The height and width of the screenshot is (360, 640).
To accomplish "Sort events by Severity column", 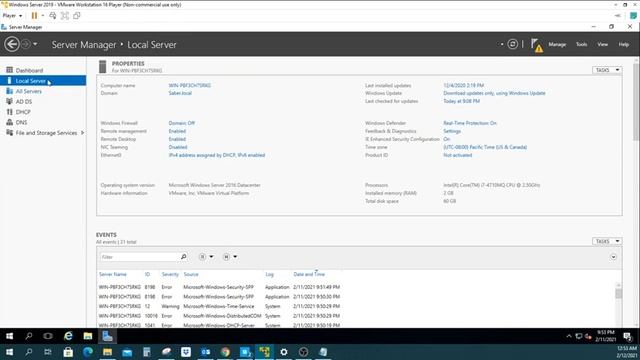I will 170,274.
